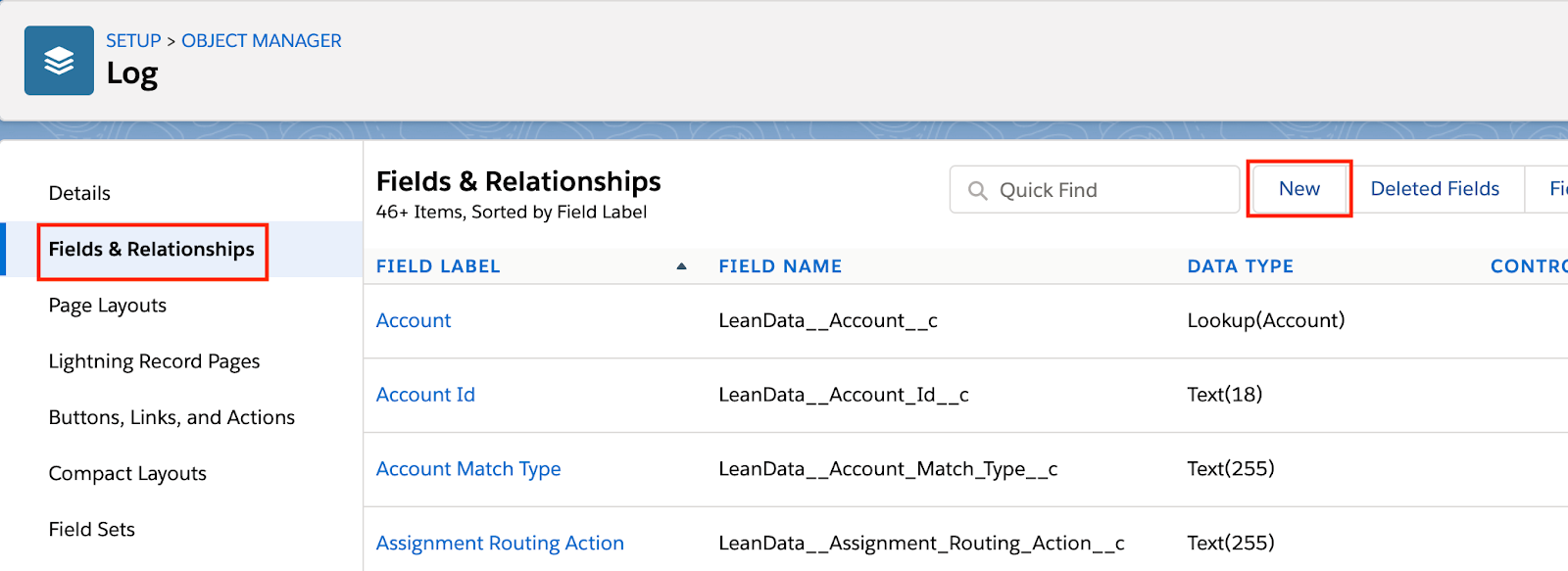Sort by DATA TYPE column header
The image size is (1568, 571).
point(1240,266)
